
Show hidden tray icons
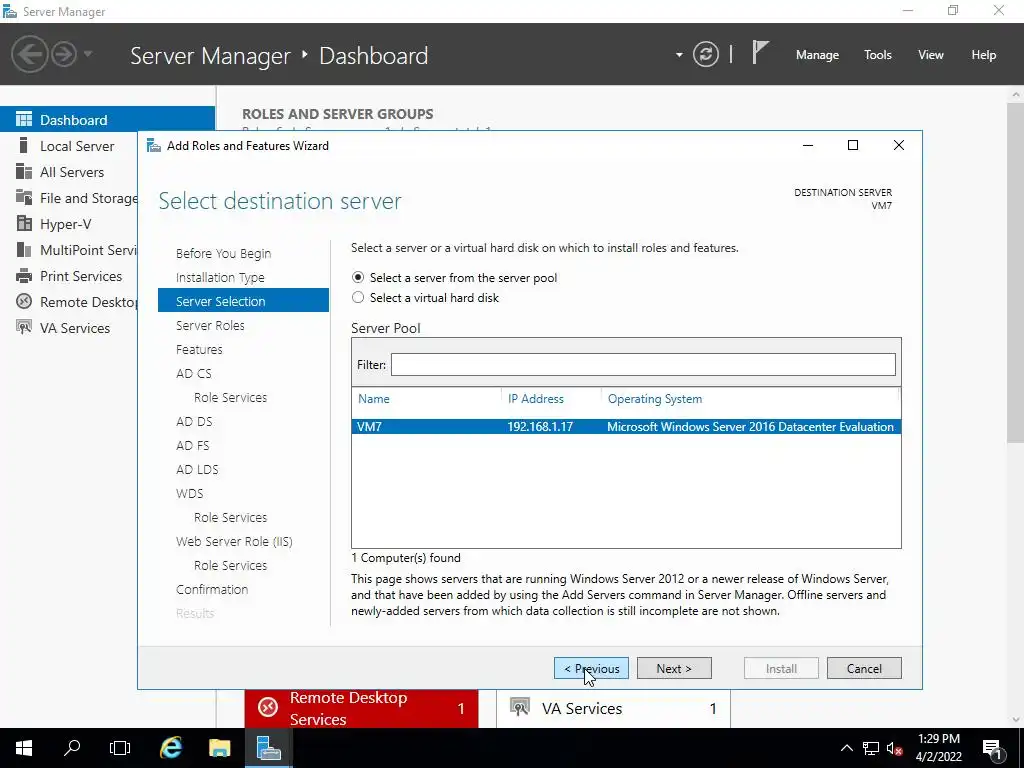pos(846,748)
